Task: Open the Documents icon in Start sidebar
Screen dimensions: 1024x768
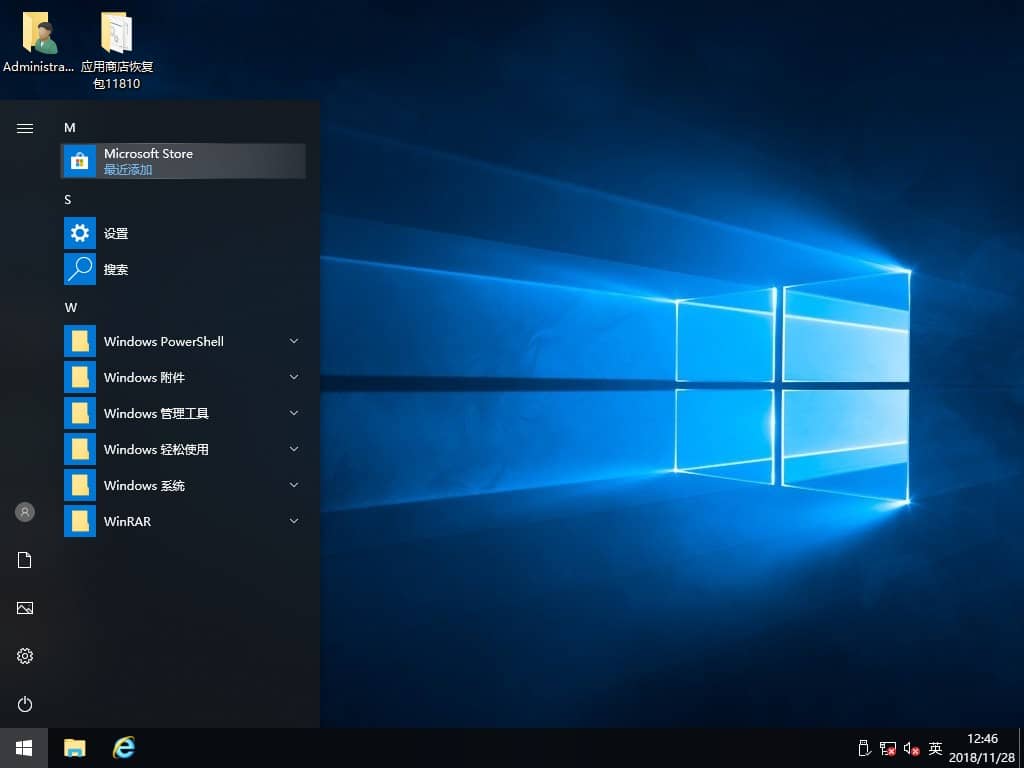Action: [x=24, y=559]
